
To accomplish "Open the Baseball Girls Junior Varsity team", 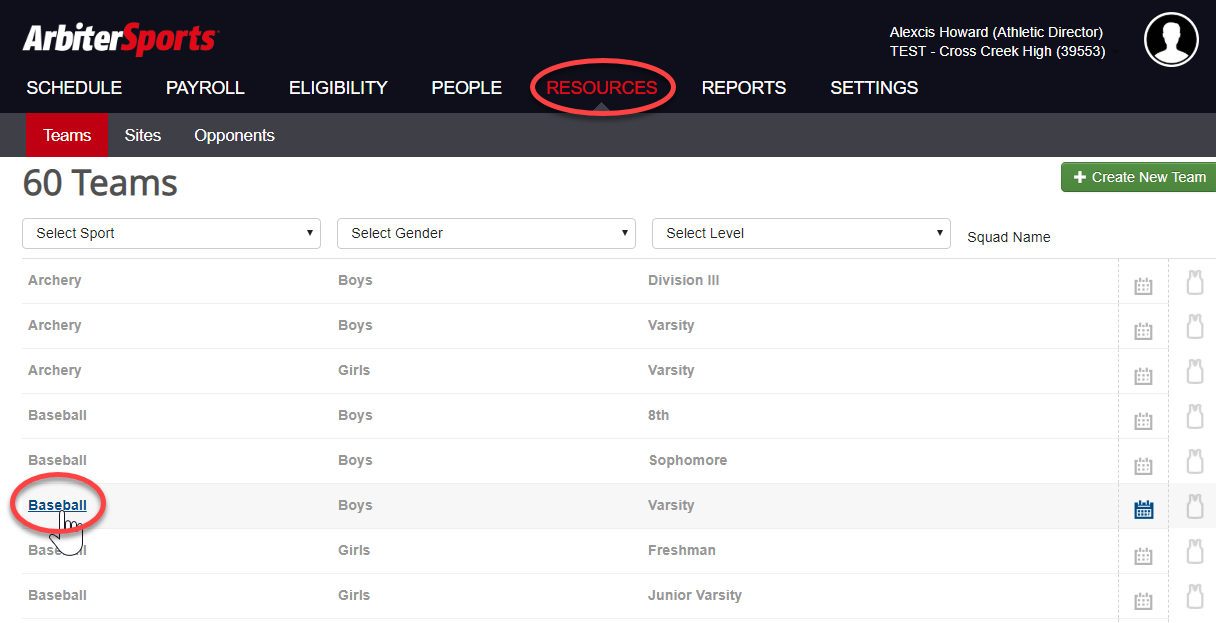I will 57,595.
